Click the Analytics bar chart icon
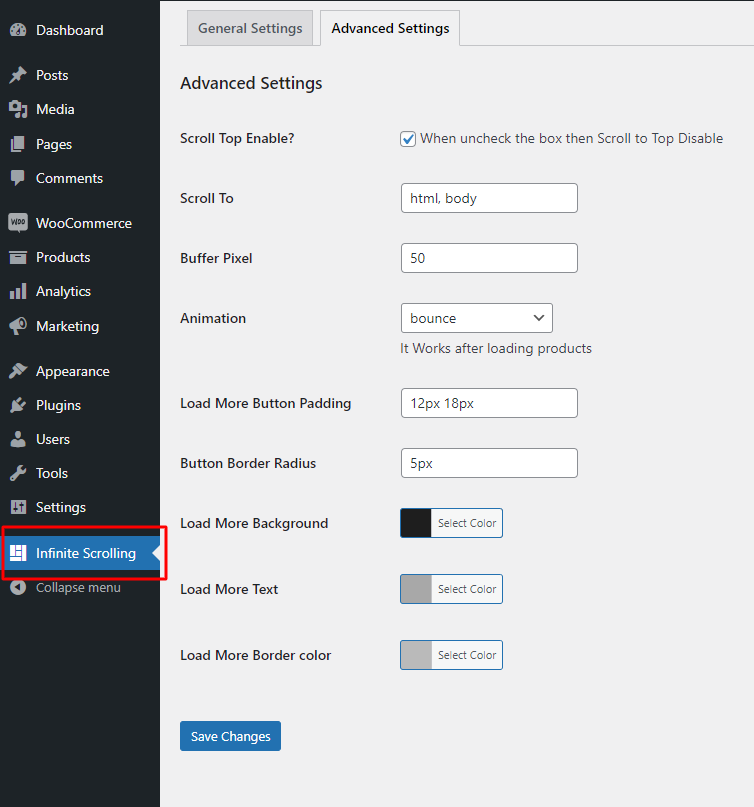Image resolution: width=754 pixels, height=807 pixels. tap(18, 291)
